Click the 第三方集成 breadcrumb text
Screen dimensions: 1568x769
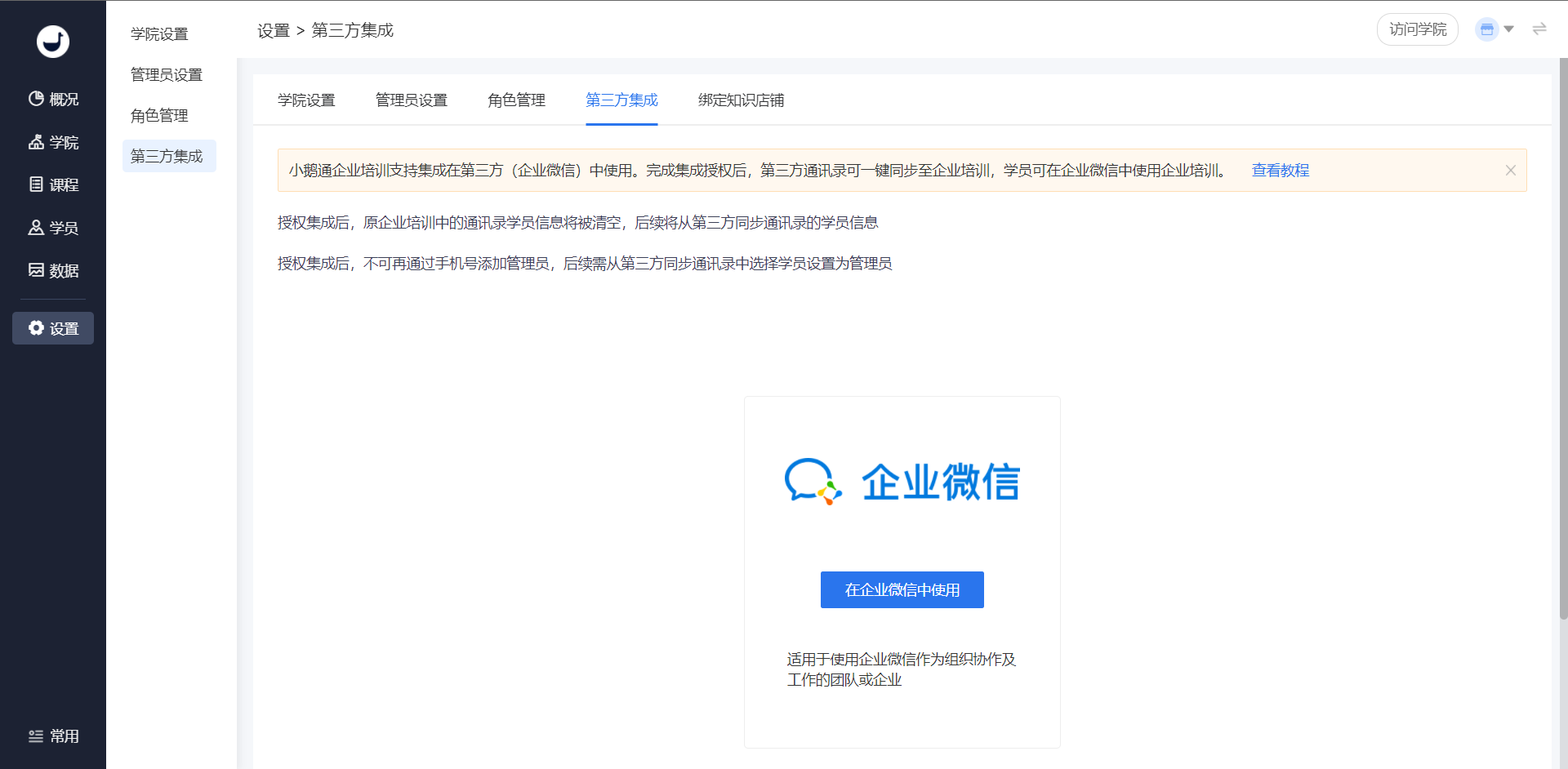click(353, 31)
